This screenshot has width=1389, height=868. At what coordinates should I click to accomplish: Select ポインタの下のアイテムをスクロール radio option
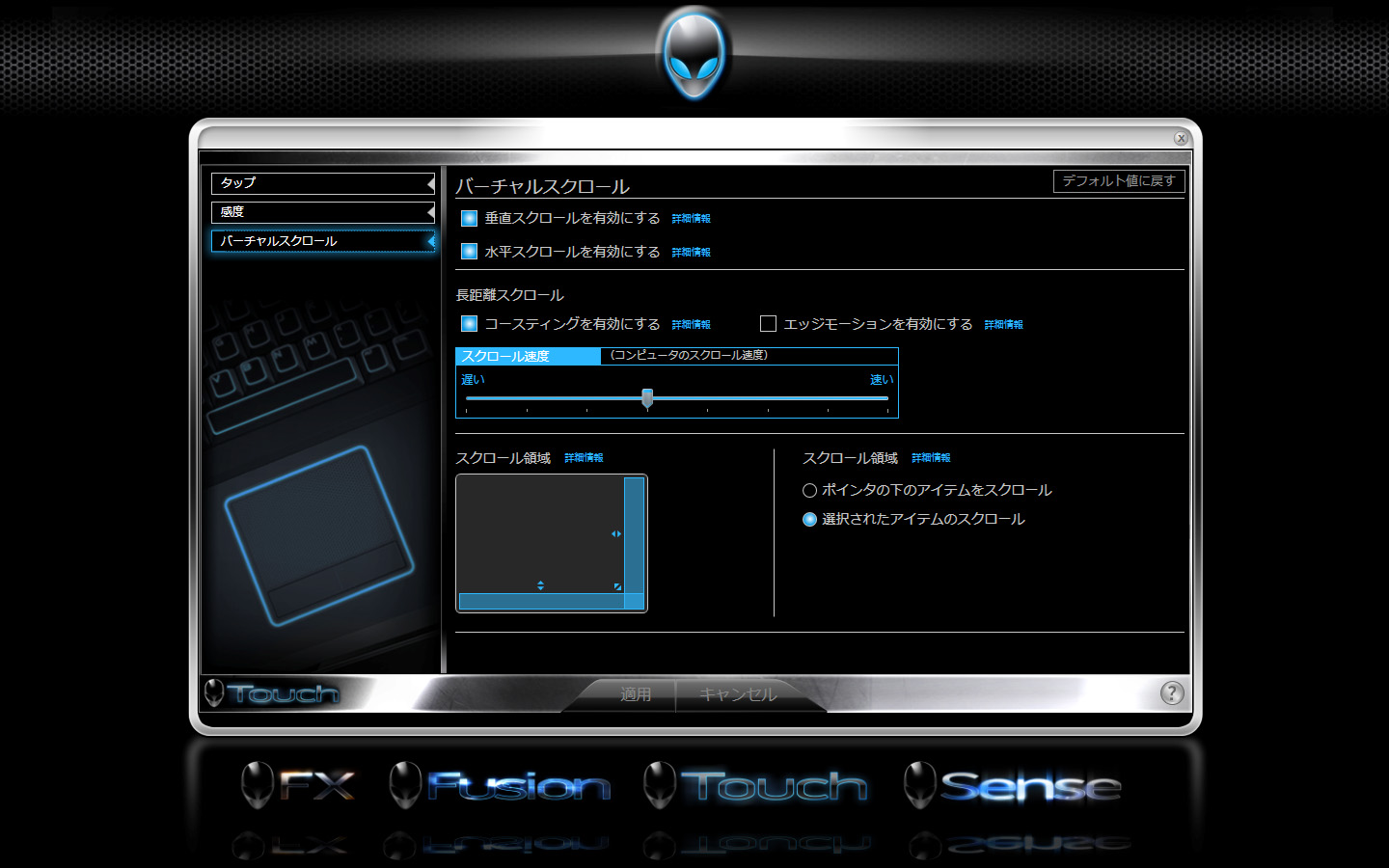click(809, 490)
